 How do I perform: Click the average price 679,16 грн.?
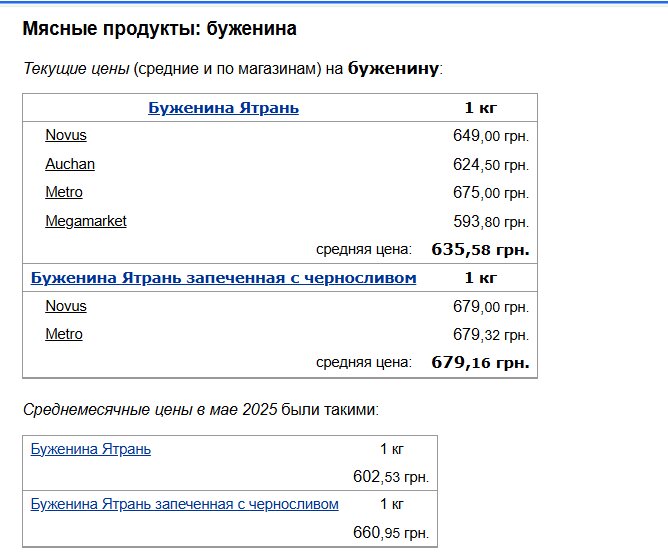[x=480, y=363]
